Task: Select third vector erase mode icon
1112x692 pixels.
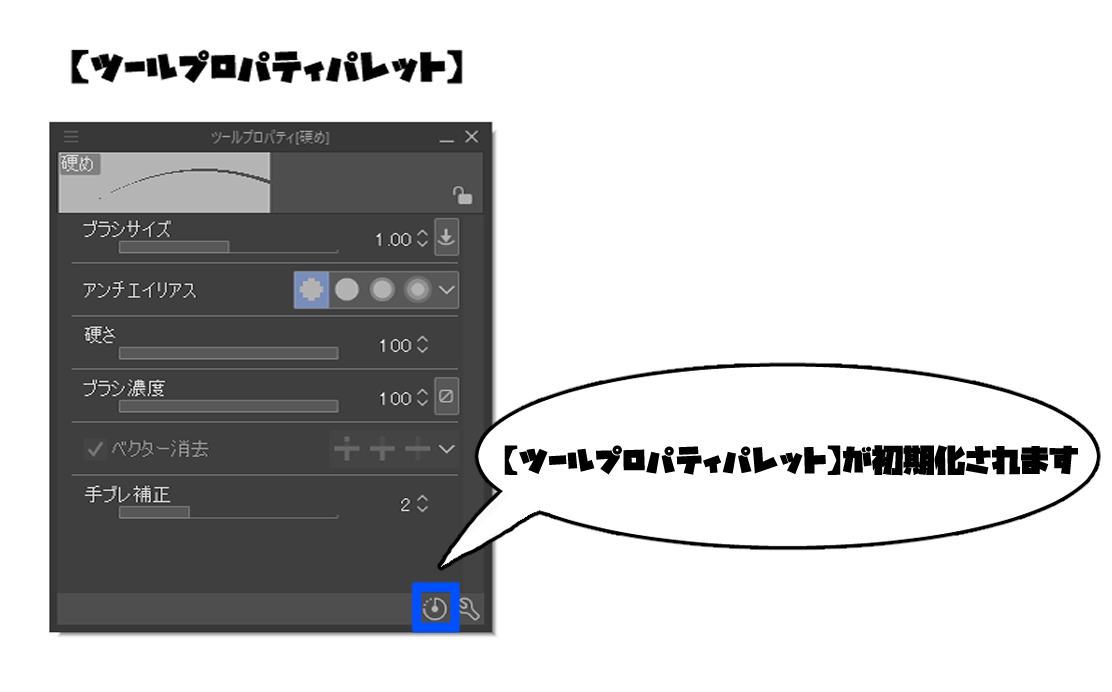Action: point(418,449)
